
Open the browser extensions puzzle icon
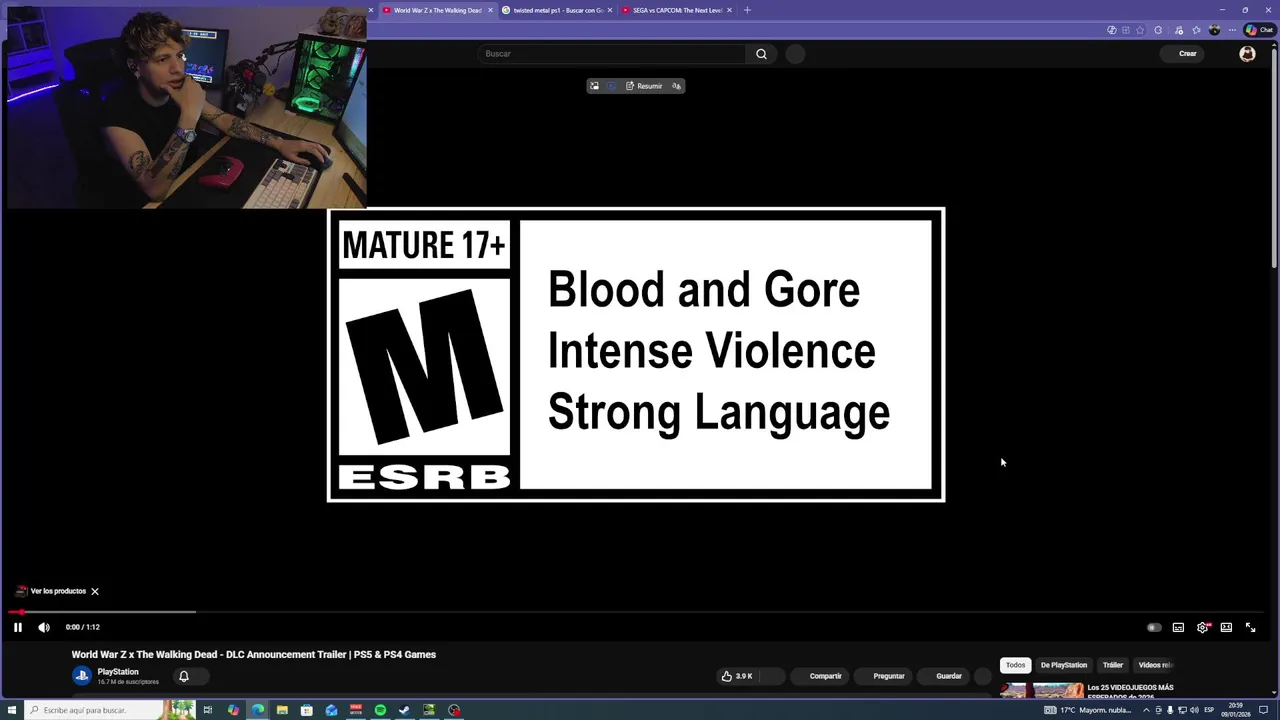click(x=1158, y=30)
